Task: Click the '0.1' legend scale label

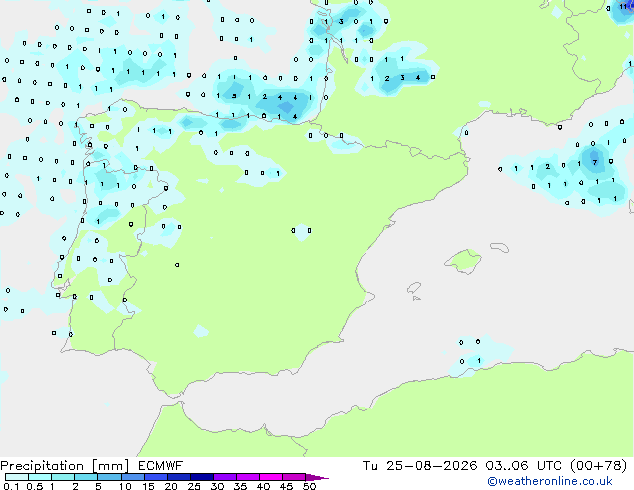Action: (11, 486)
